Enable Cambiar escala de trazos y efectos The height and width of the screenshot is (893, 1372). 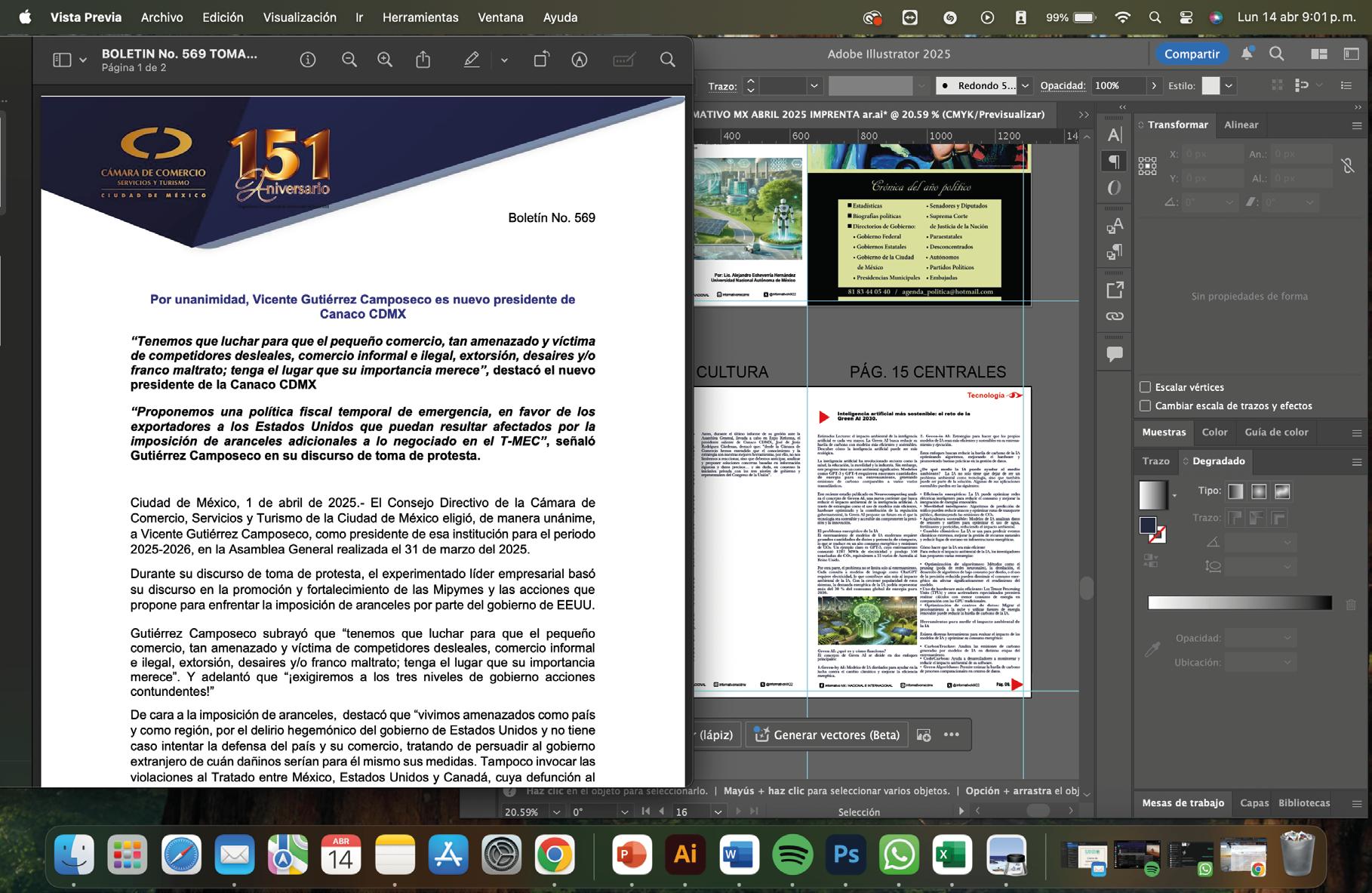pyautogui.click(x=1146, y=406)
